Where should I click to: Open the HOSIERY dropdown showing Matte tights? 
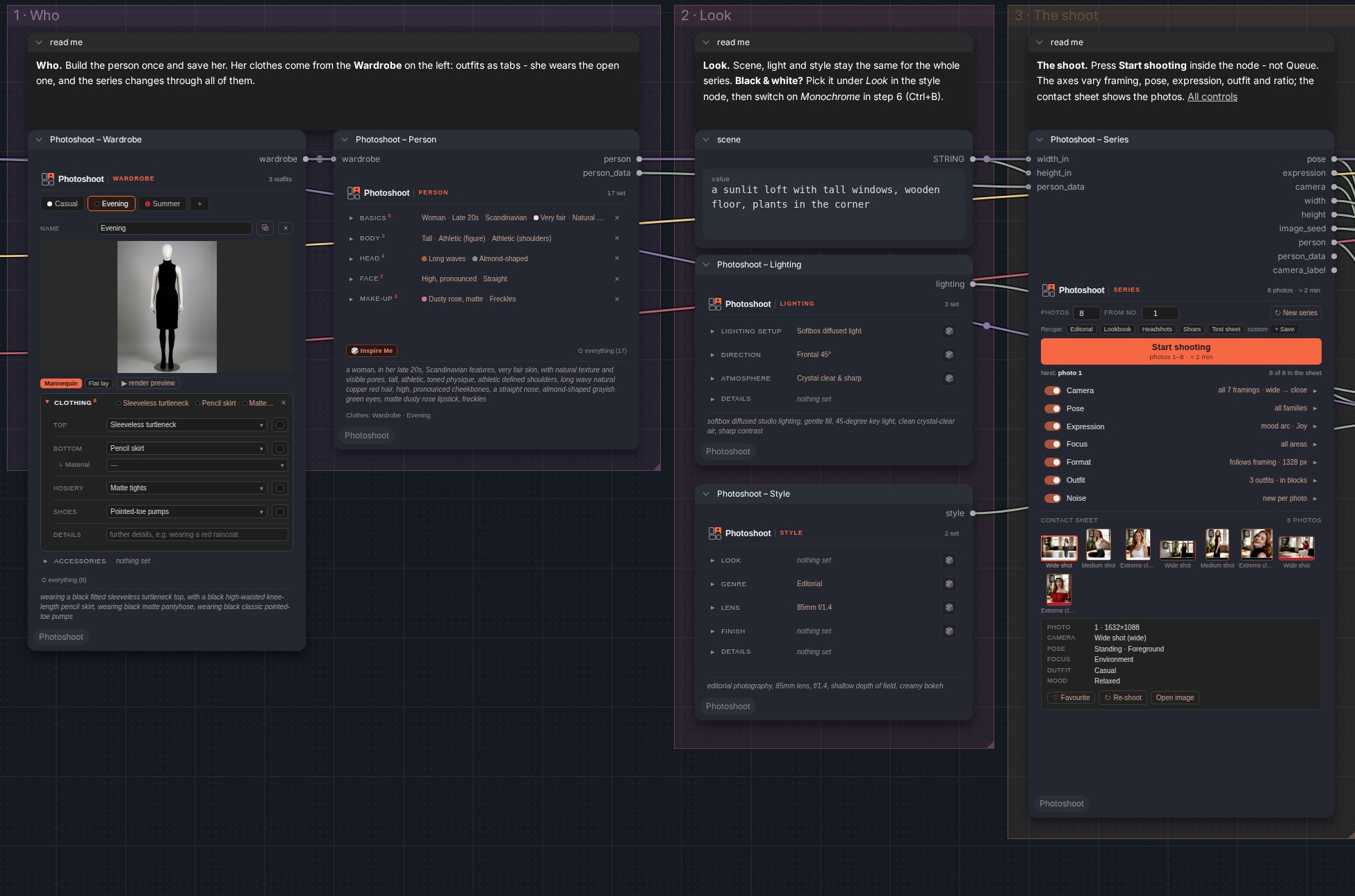187,488
